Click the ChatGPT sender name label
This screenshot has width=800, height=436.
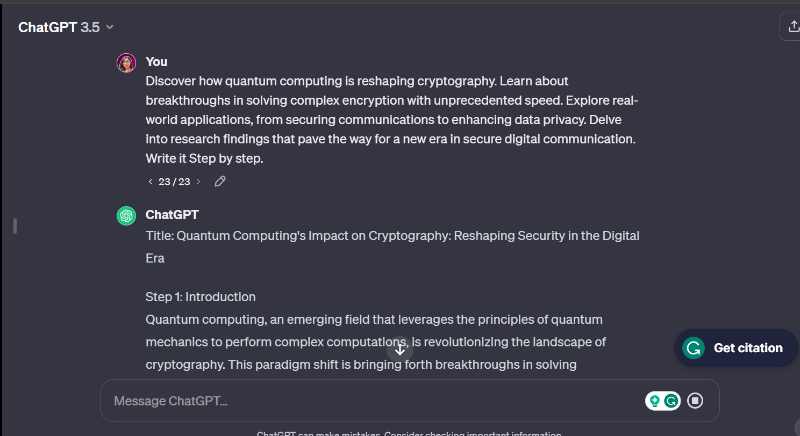tap(172, 214)
